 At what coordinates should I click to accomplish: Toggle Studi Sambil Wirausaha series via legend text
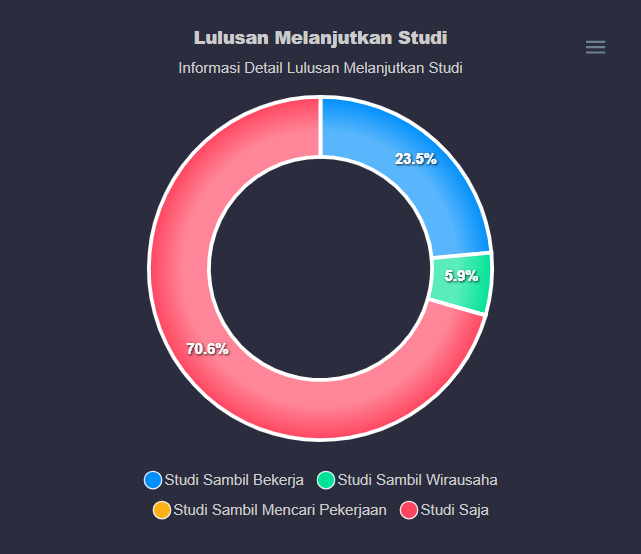[417, 480]
